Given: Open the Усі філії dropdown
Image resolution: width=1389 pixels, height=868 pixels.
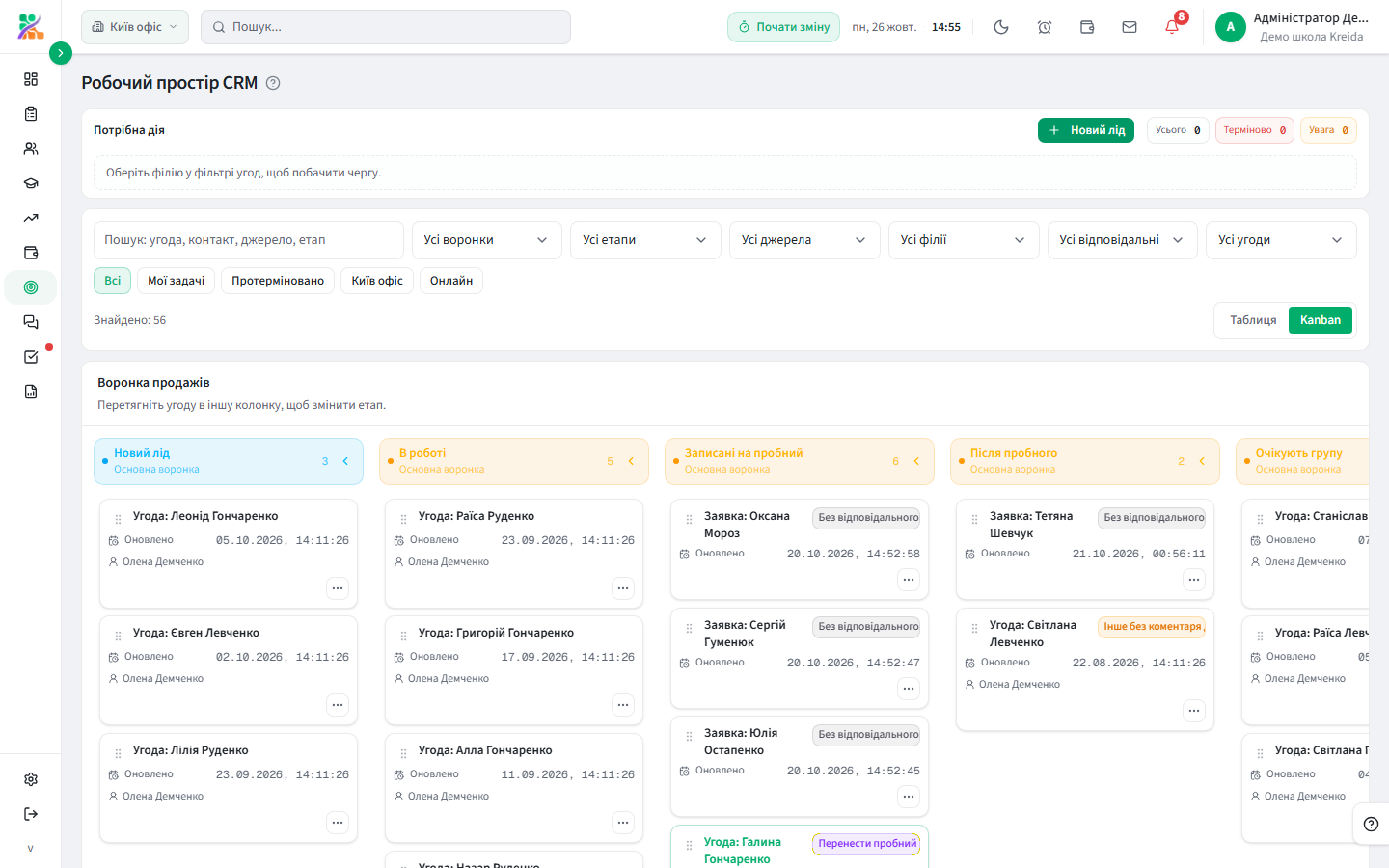Looking at the screenshot, I should tap(963, 240).
